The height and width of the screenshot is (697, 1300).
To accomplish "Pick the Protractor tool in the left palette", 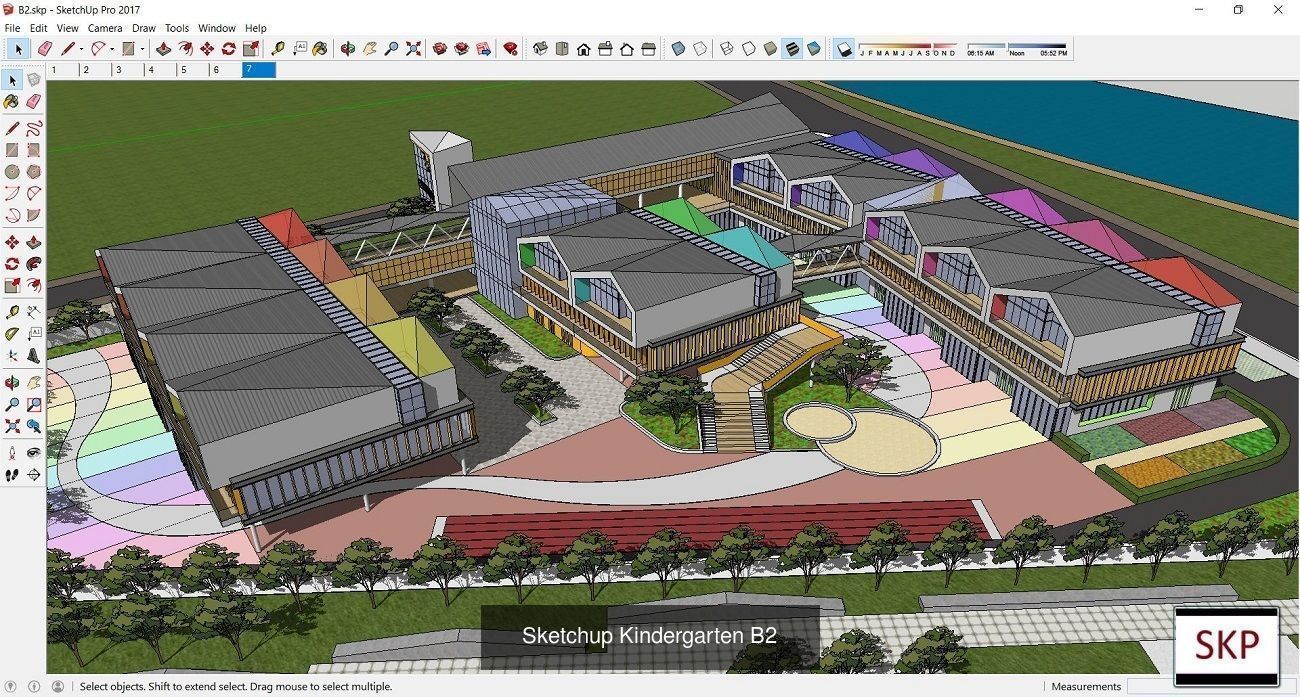I will [x=12, y=334].
